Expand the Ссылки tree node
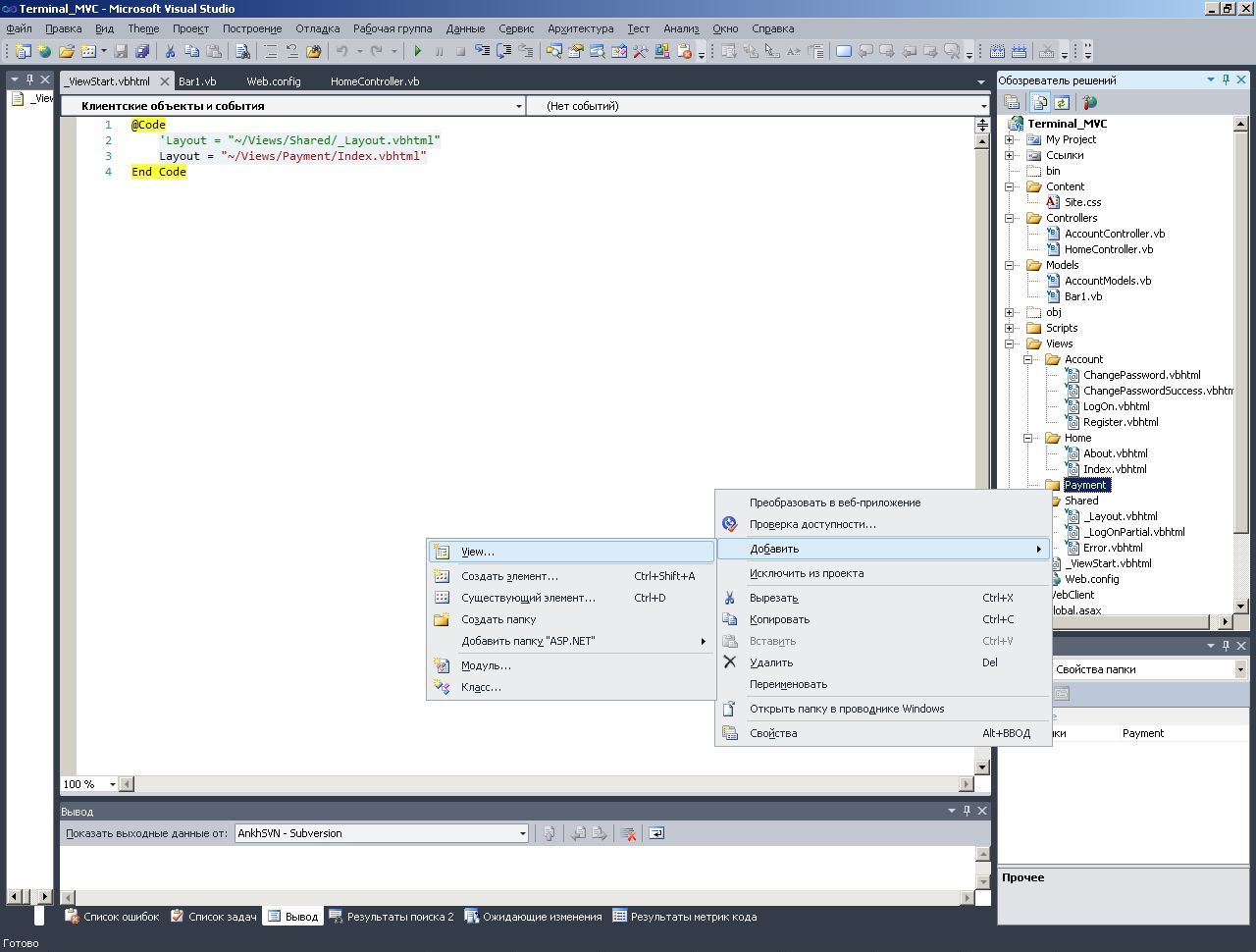The width and height of the screenshot is (1256, 952). click(1009, 155)
